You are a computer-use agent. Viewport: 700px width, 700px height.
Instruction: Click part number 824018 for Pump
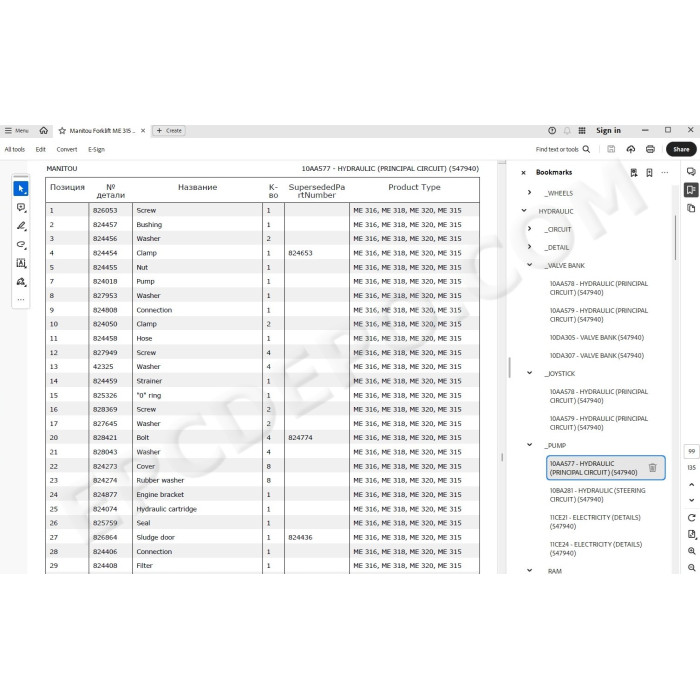click(105, 281)
